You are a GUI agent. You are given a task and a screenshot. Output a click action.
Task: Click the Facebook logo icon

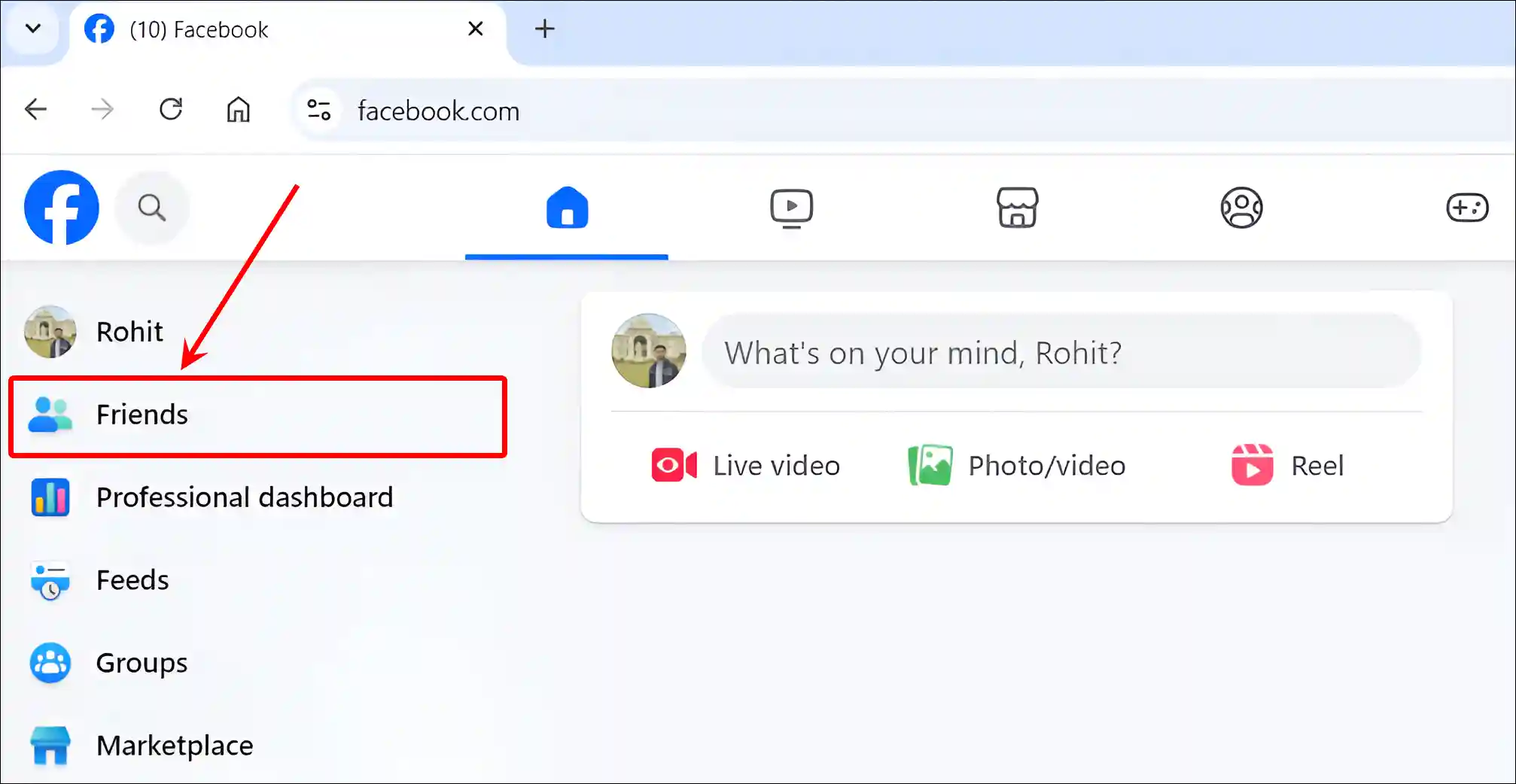(62, 208)
